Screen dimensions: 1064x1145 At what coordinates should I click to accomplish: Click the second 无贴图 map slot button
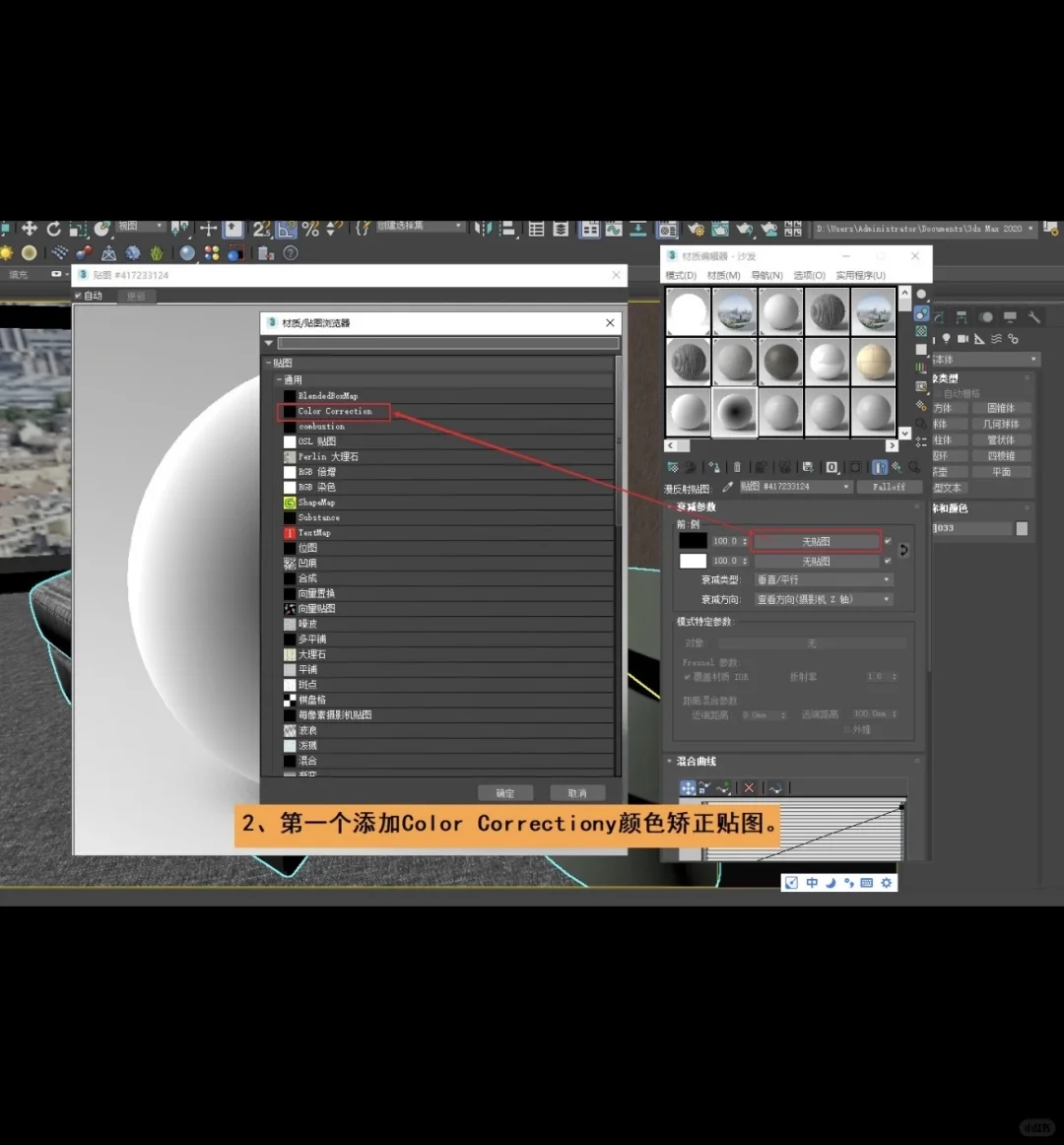coord(816,562)
